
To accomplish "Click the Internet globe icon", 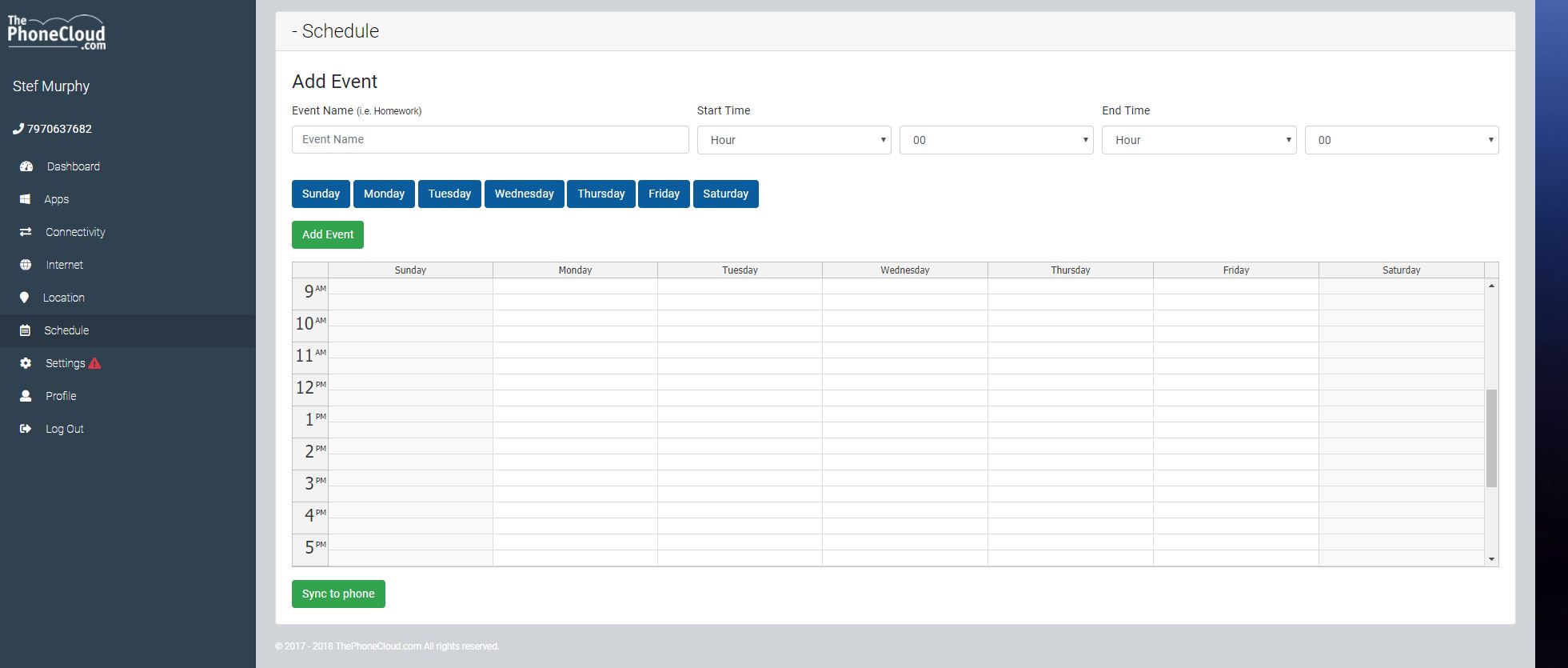I will pos(26,265).
